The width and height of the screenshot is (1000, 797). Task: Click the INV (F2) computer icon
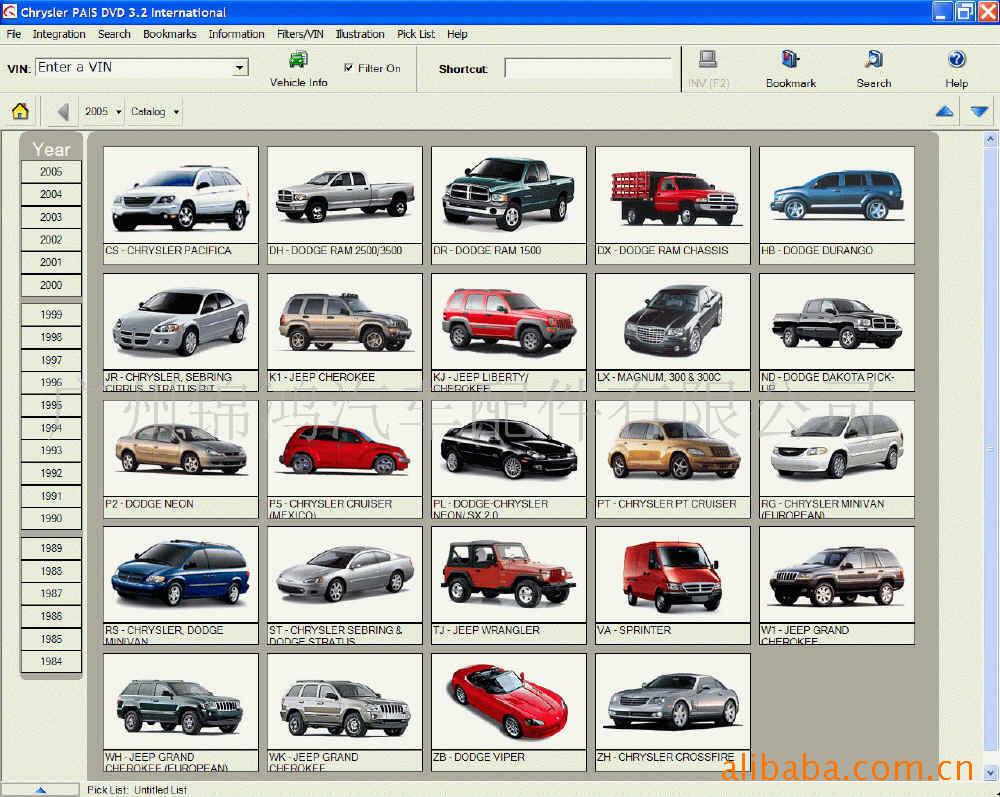pos(708,60)
